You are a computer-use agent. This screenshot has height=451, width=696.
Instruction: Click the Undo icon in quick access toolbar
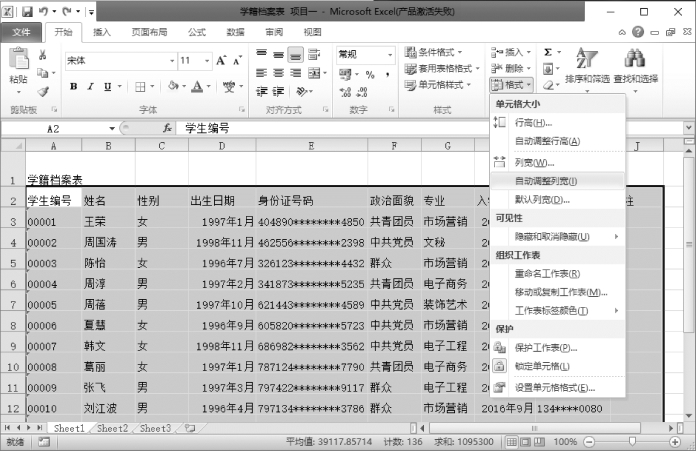point(47,12)
